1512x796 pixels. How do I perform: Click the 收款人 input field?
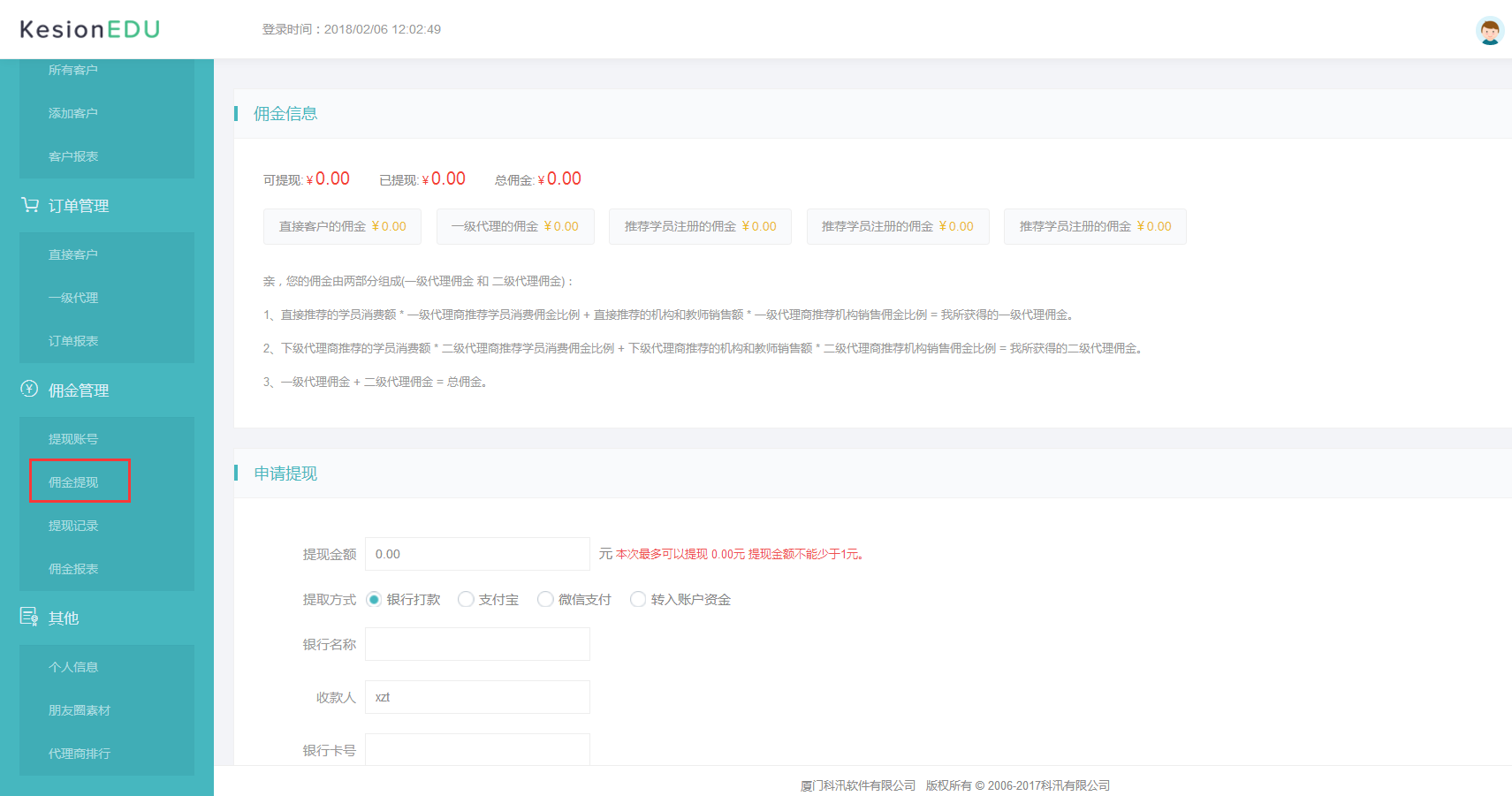(x=477, y=697)
